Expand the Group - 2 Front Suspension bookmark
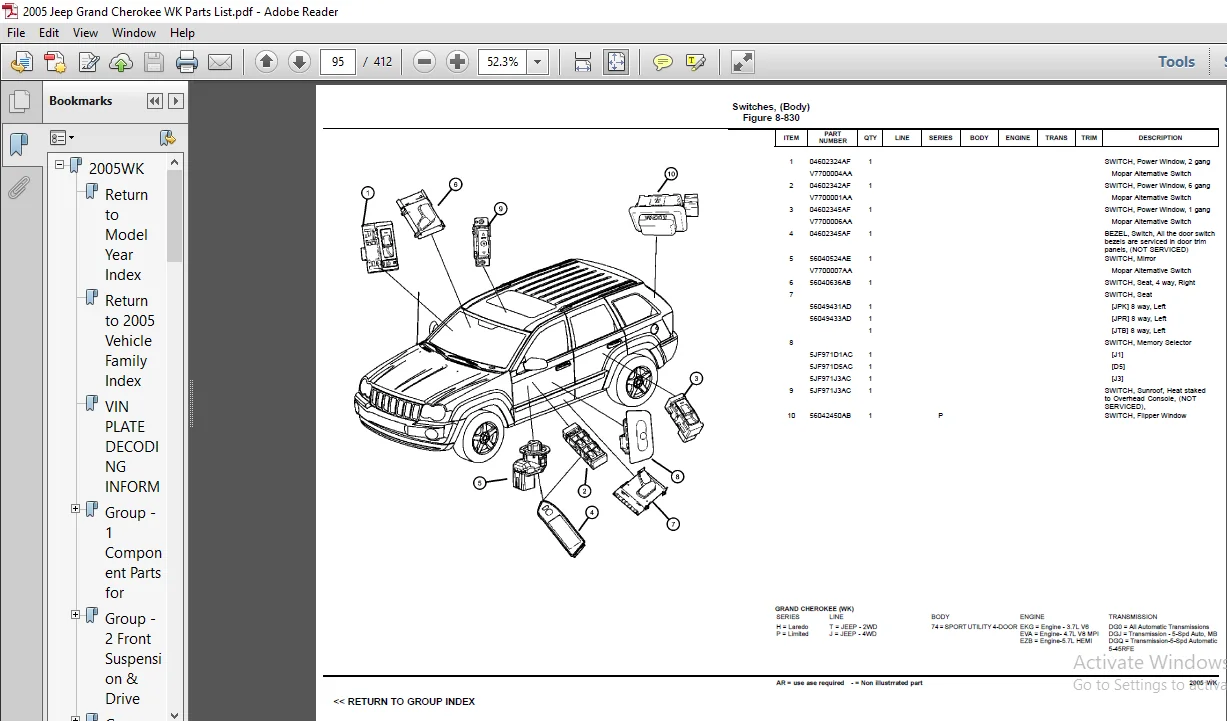This screenshot has height=721, width=1227. (x=76, y=615)
